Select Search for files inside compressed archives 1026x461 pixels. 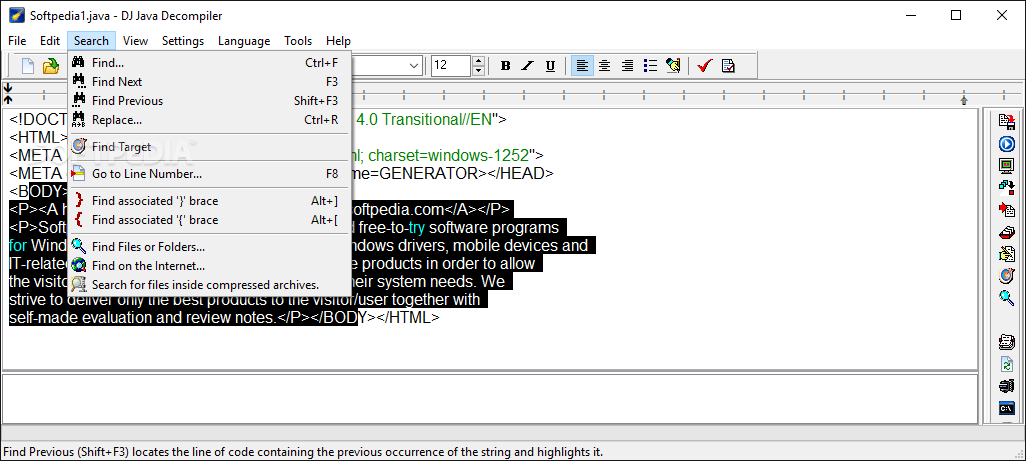(209, 284)
